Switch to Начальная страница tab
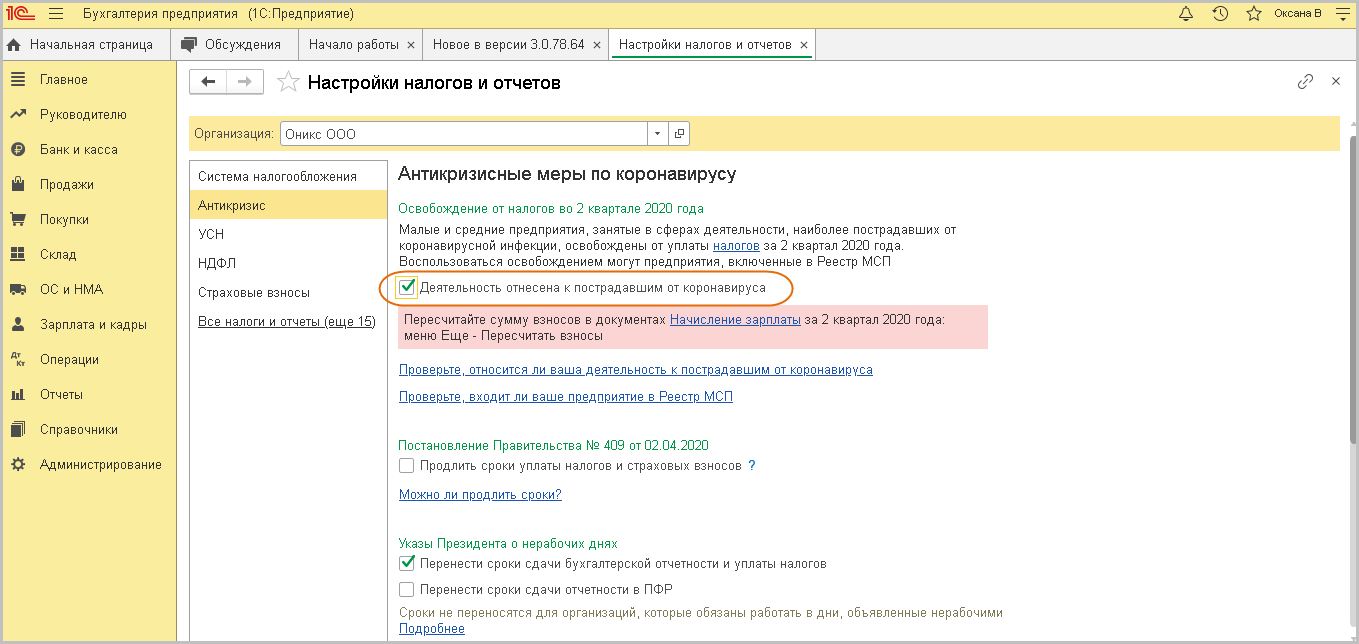This screenshot has width=1359, height=644. click(x=84, y=45)
